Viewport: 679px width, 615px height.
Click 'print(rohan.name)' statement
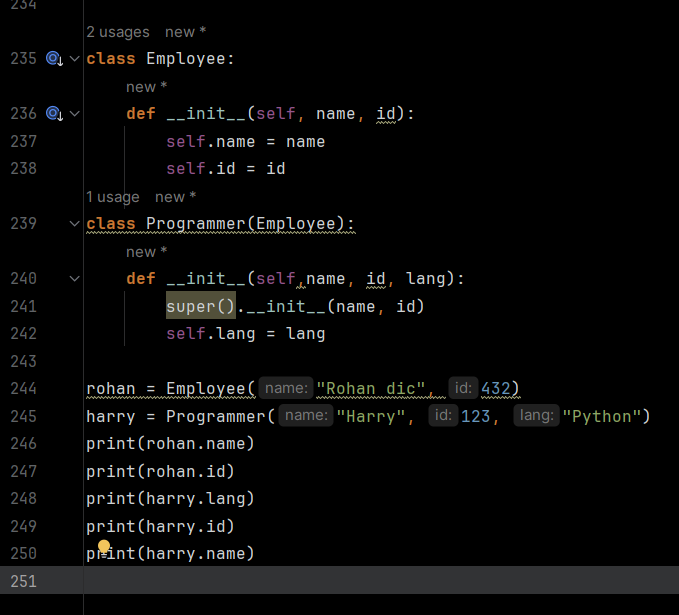click(x=170, y=444)
